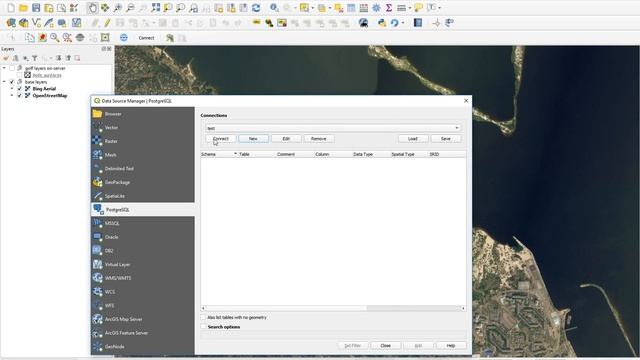Click the Remove Layer icon in Layers panel

[x=77, y=58]
